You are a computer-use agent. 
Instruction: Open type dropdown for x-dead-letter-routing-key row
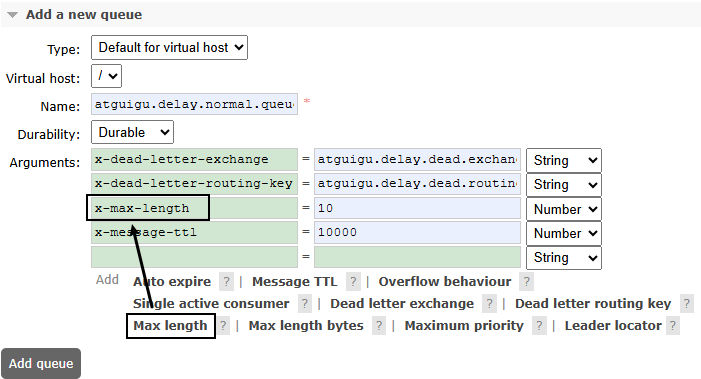tap(564, 185)
